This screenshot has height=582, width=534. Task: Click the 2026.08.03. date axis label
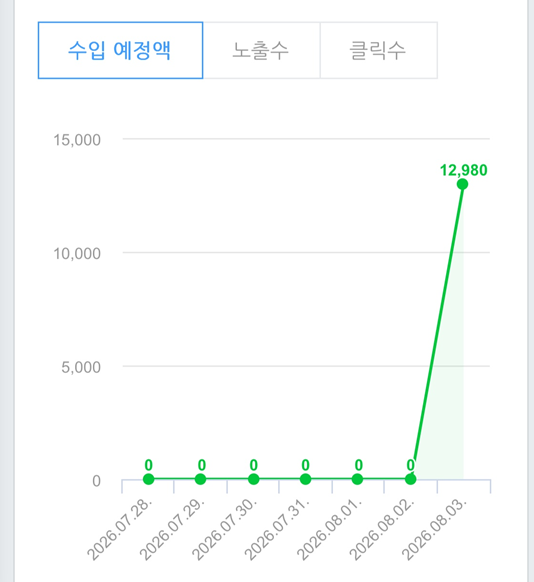coord(435,529)
